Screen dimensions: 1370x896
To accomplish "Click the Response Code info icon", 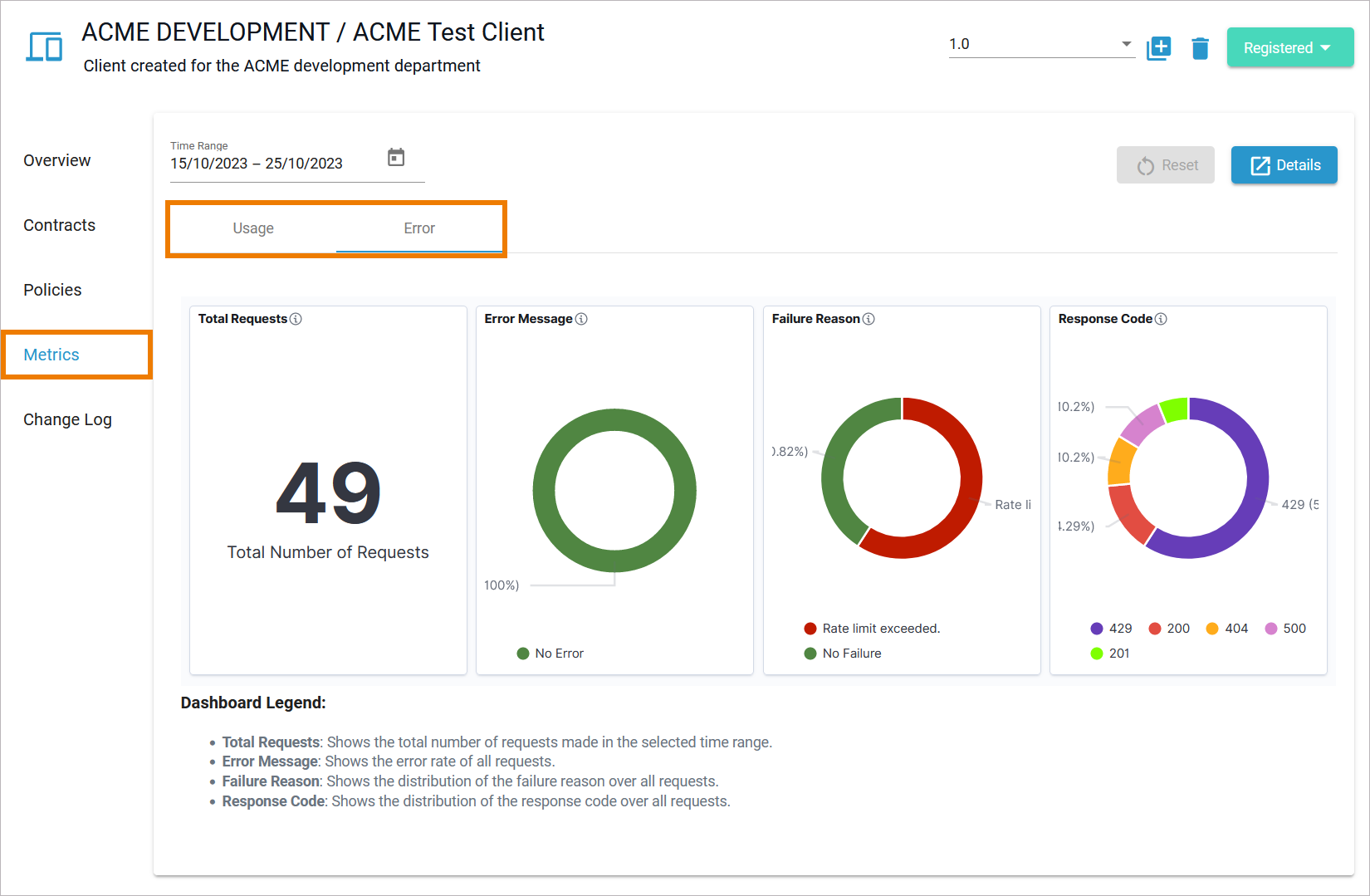I will click(x=1162, y=318).
